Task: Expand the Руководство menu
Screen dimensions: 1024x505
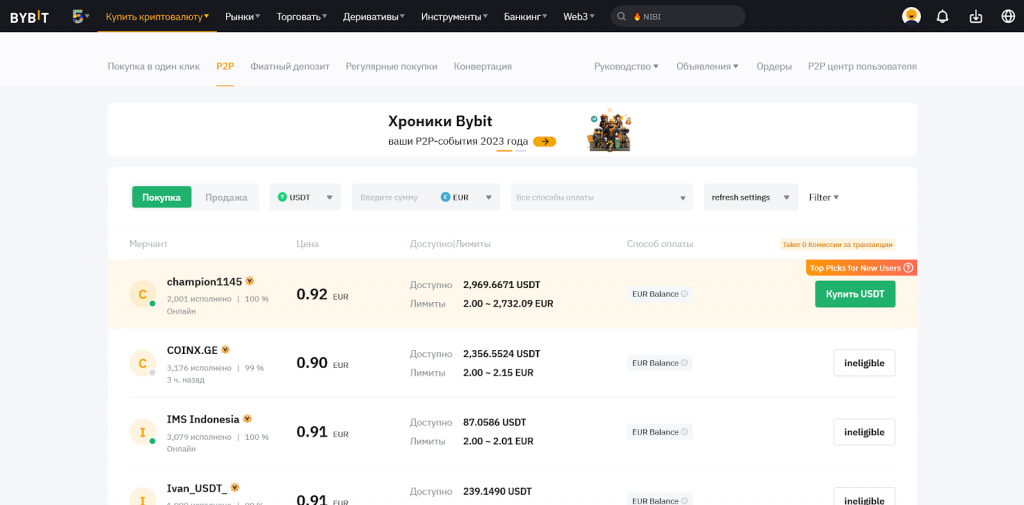Action: pyautogui.click(x=626, y=66)
